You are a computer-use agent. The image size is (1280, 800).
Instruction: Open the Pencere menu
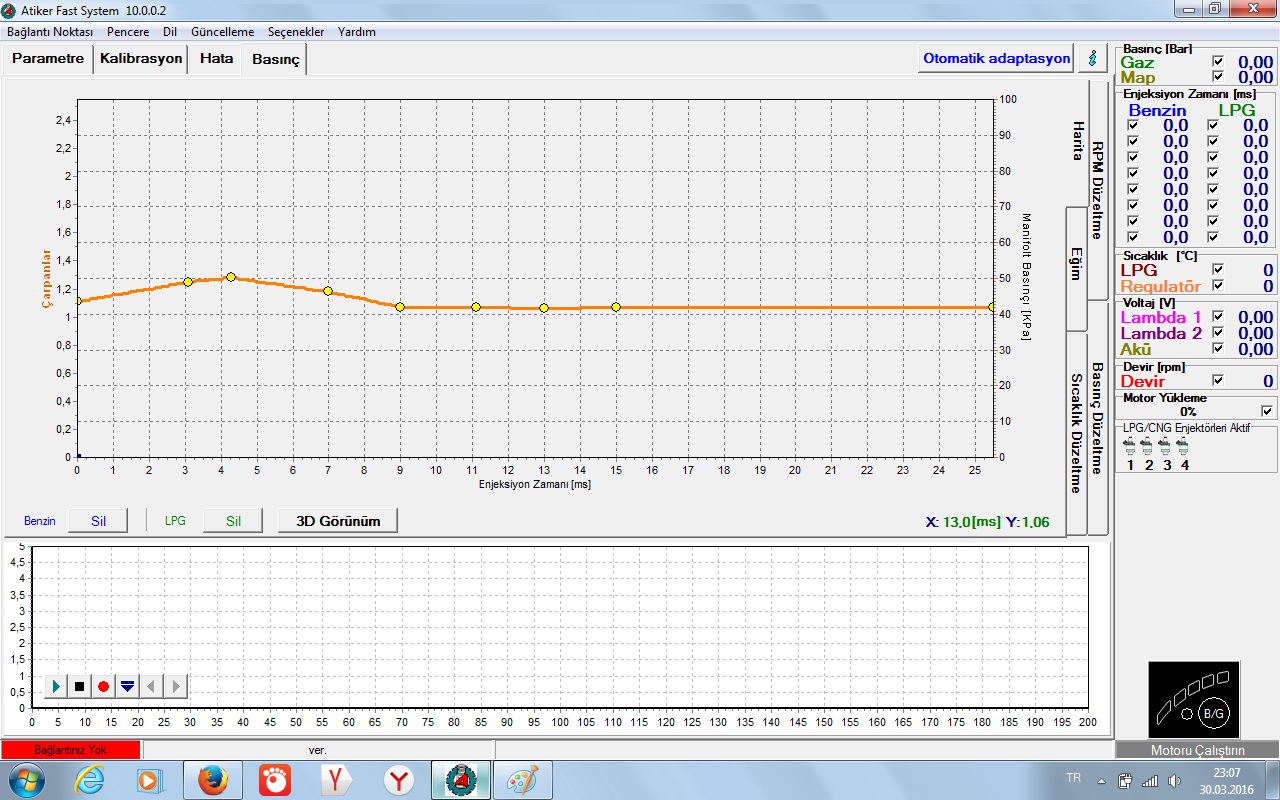click(128, 32)
